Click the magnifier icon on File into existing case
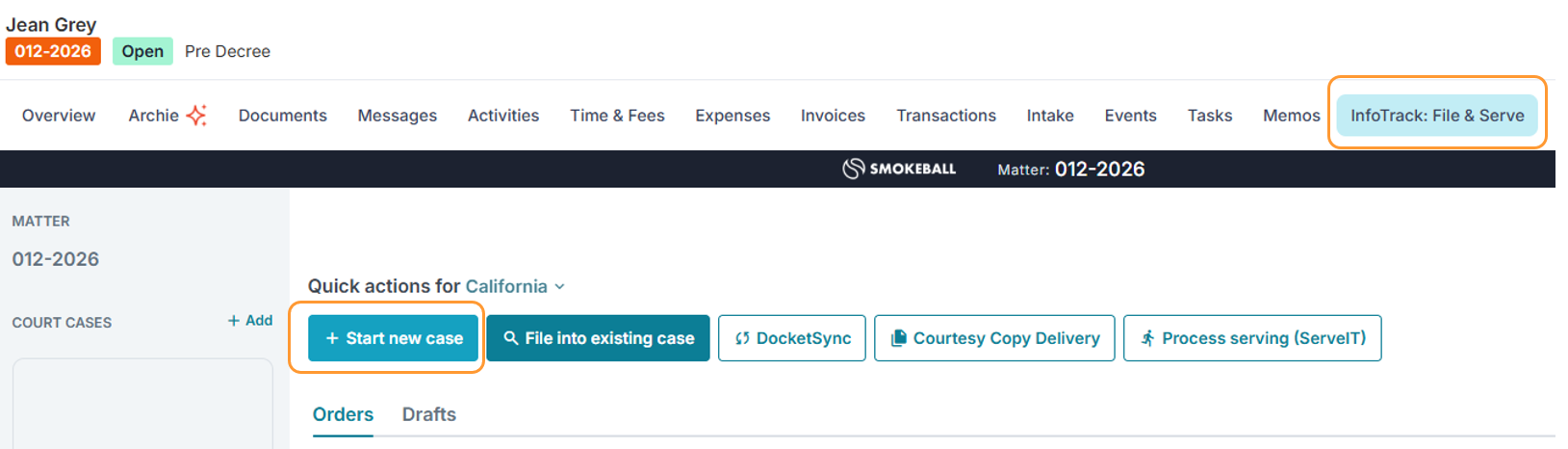 coord(511,338)
